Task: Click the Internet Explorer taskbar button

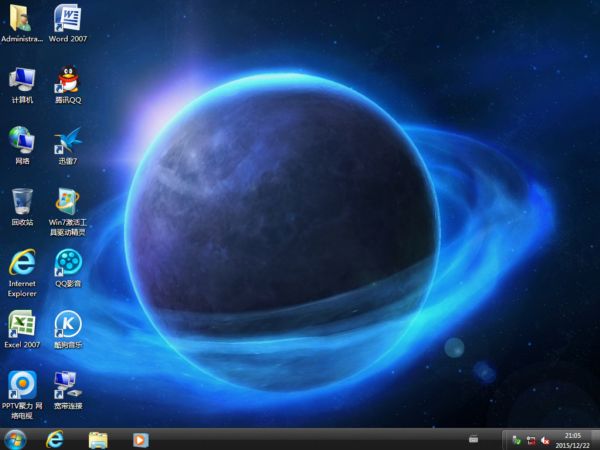Action: [55, 439]
